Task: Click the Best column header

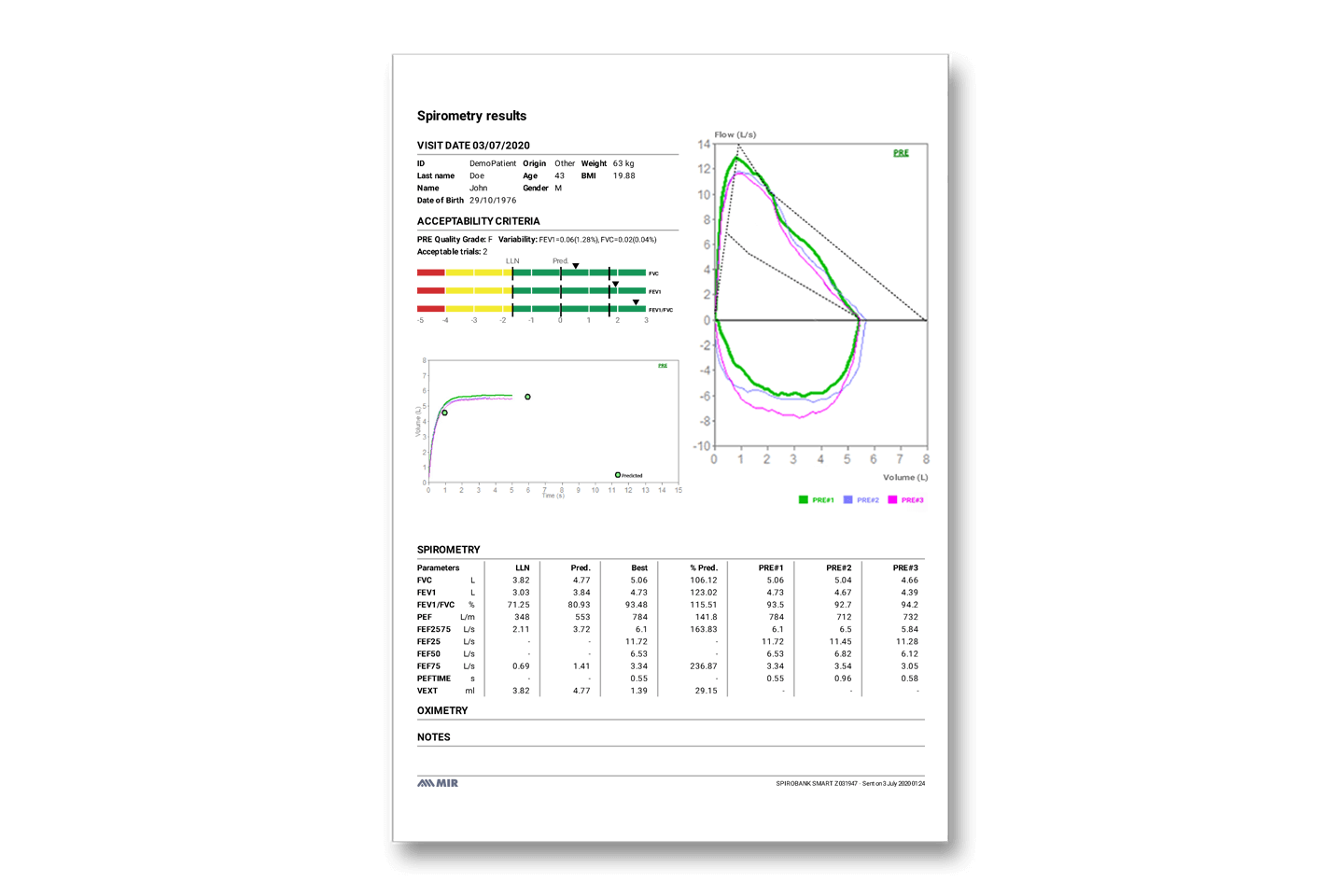Action: pyautogui.click(x=639, y=567)
